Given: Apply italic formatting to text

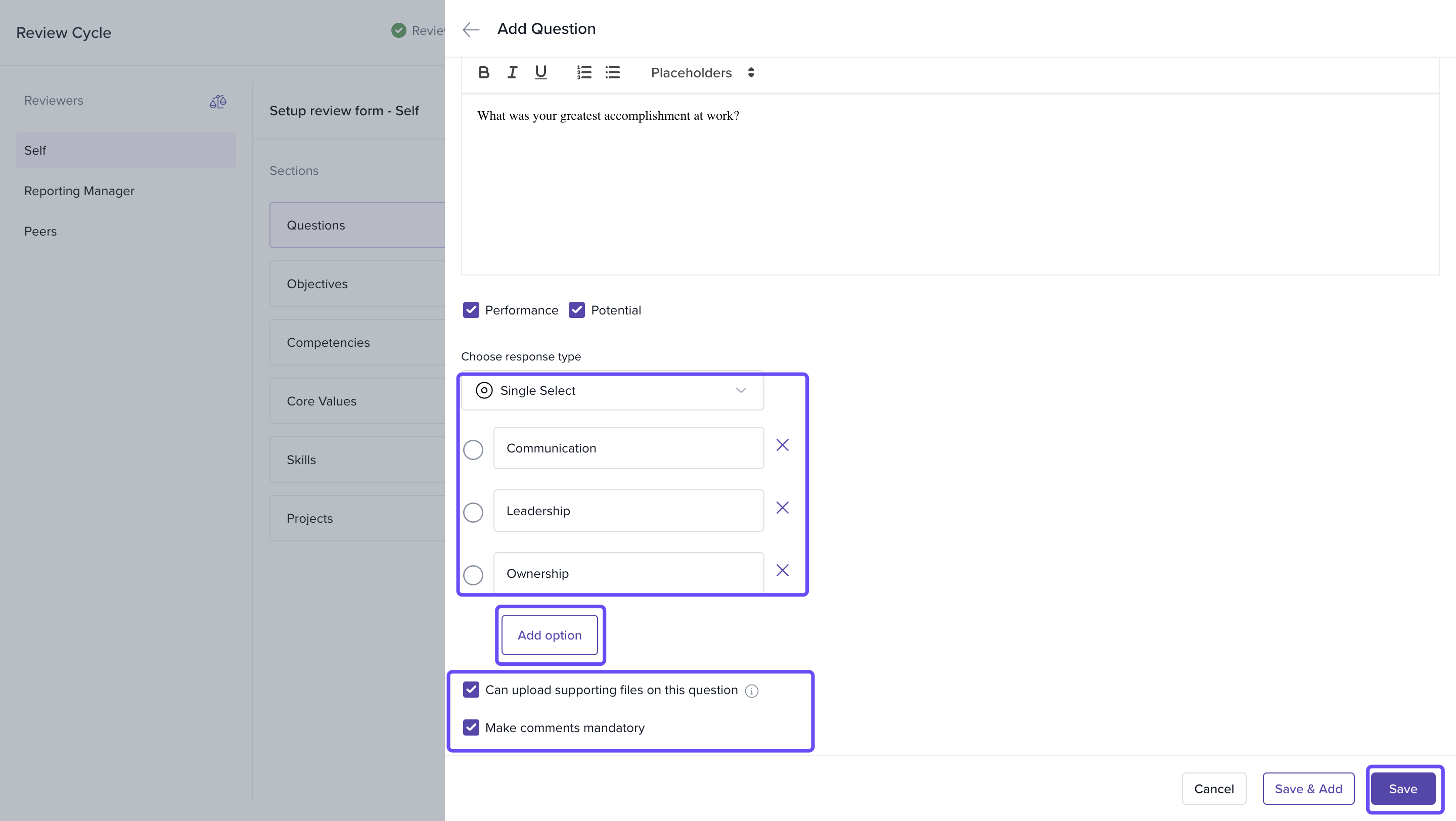Looking at the screenshot, I should 512,72.
